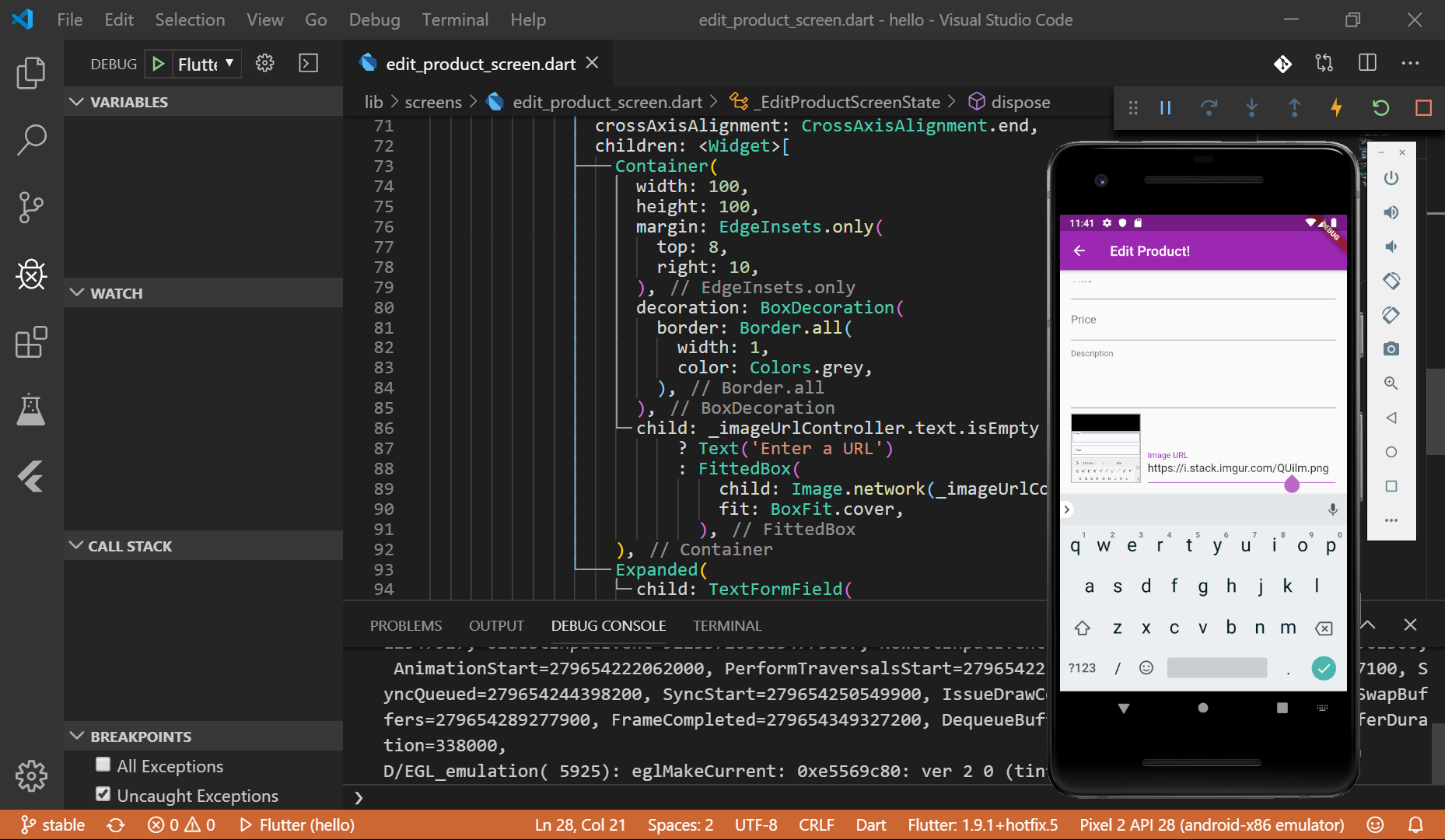1445x840 pixels.
Task: Tap emulator sidebar Home circle
Action: 1391,452
